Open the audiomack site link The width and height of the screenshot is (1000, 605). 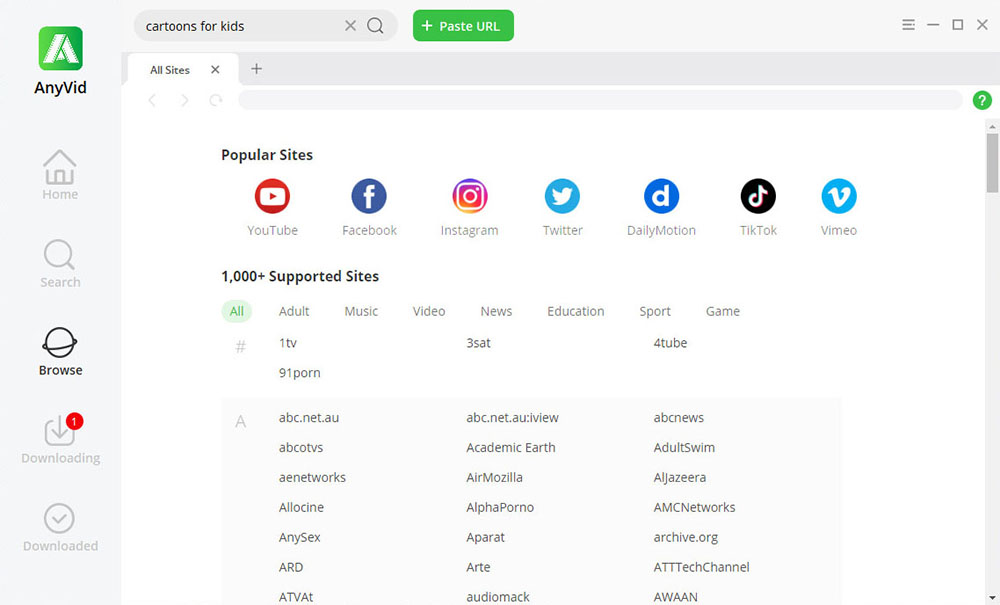coord(498,597)
